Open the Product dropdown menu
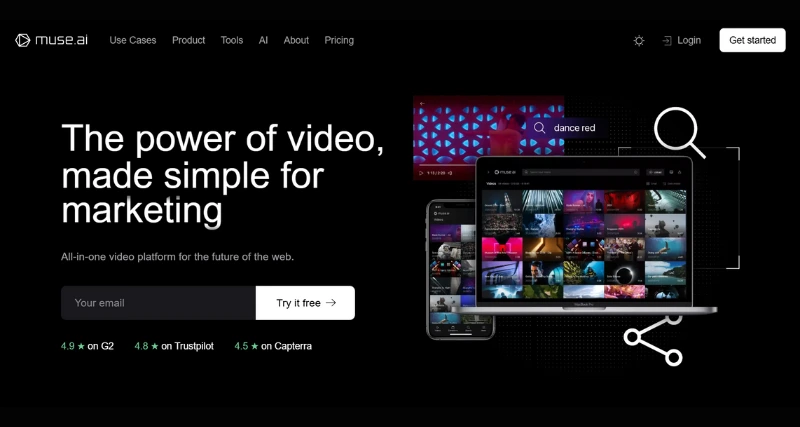800x427 pixels. 188,40
